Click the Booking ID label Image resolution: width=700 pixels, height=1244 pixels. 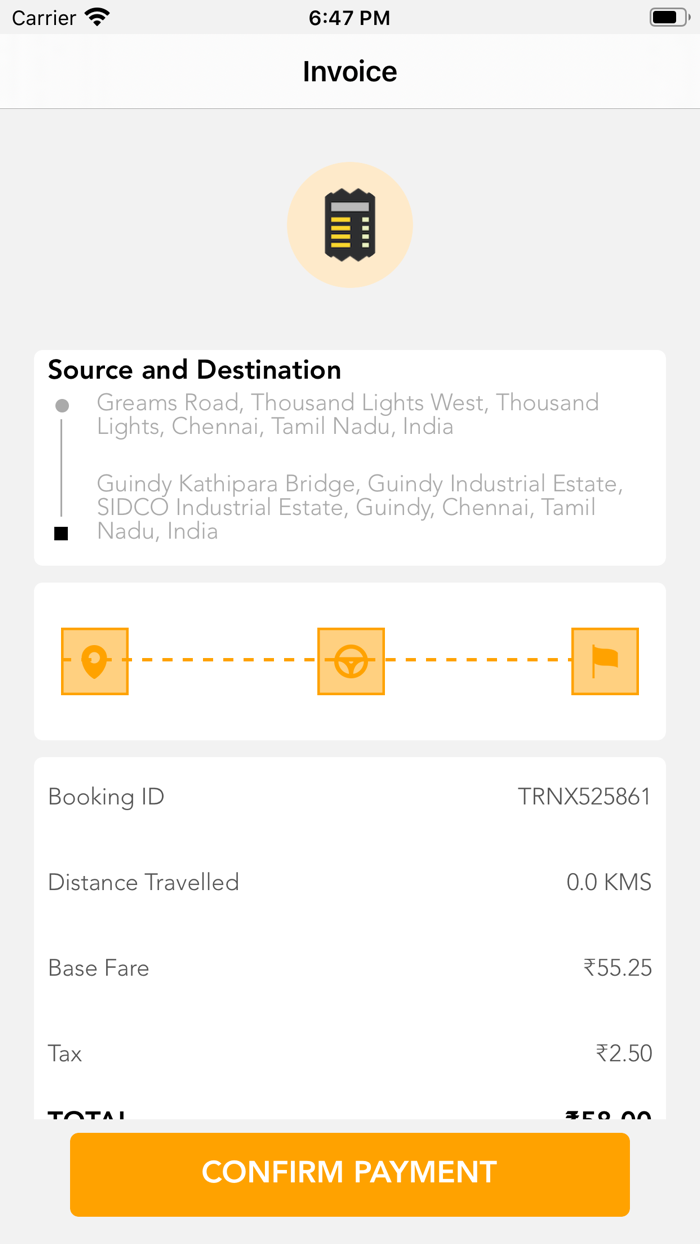tap(106, 797)
